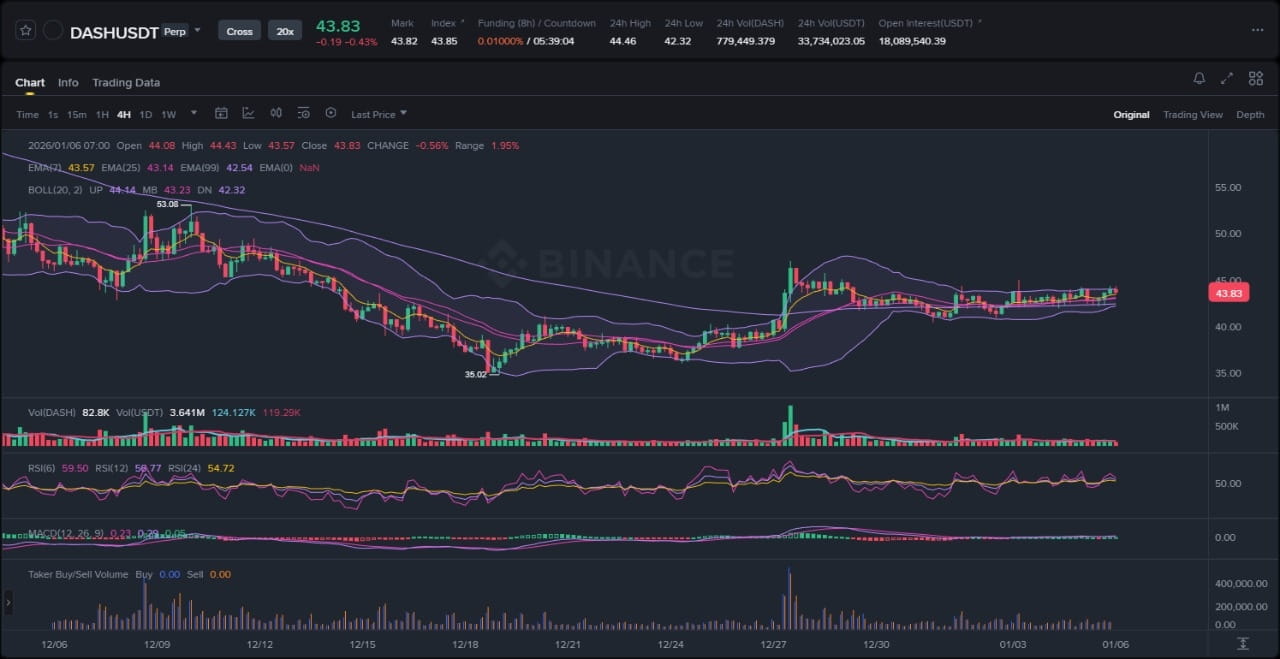Open the Trading Data tab
1280x659 pixels.
126,83
